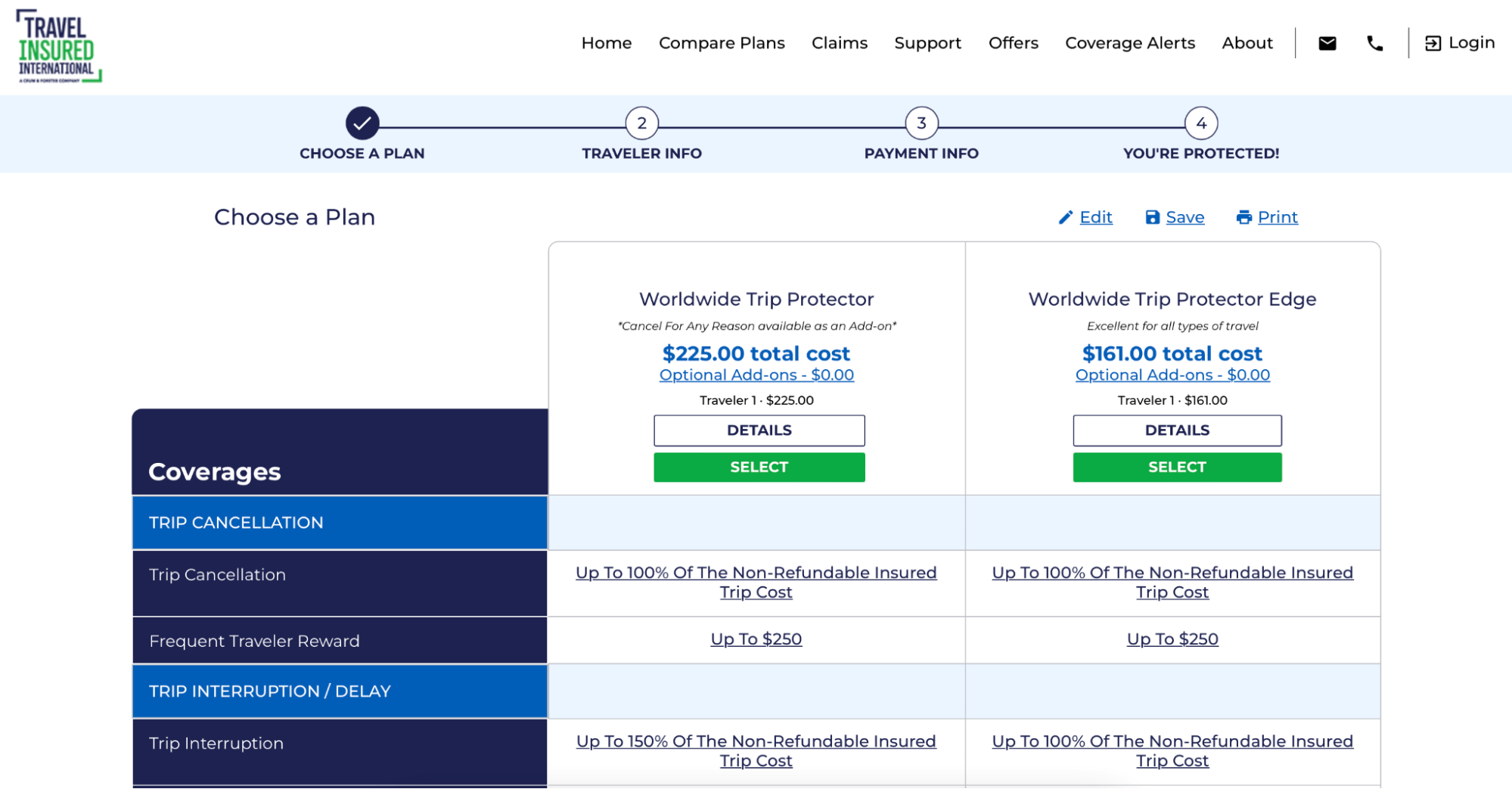The height and width of the screenshot is (789, 1512).
Task: Select the Worldwide Trip Protector plan
Action: (x=759, y=467)
